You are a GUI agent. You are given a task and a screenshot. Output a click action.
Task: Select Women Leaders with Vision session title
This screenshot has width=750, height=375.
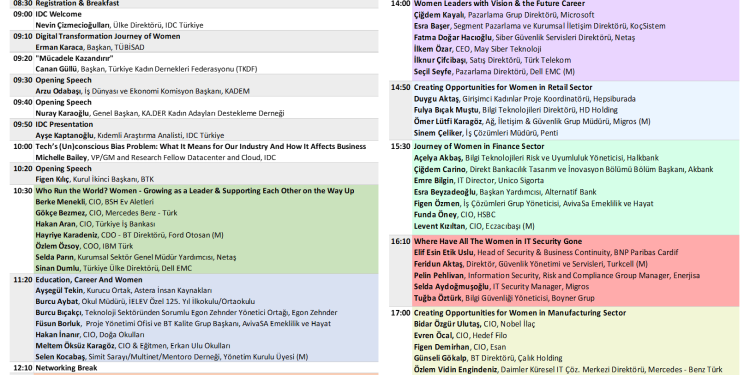point(499,3)
